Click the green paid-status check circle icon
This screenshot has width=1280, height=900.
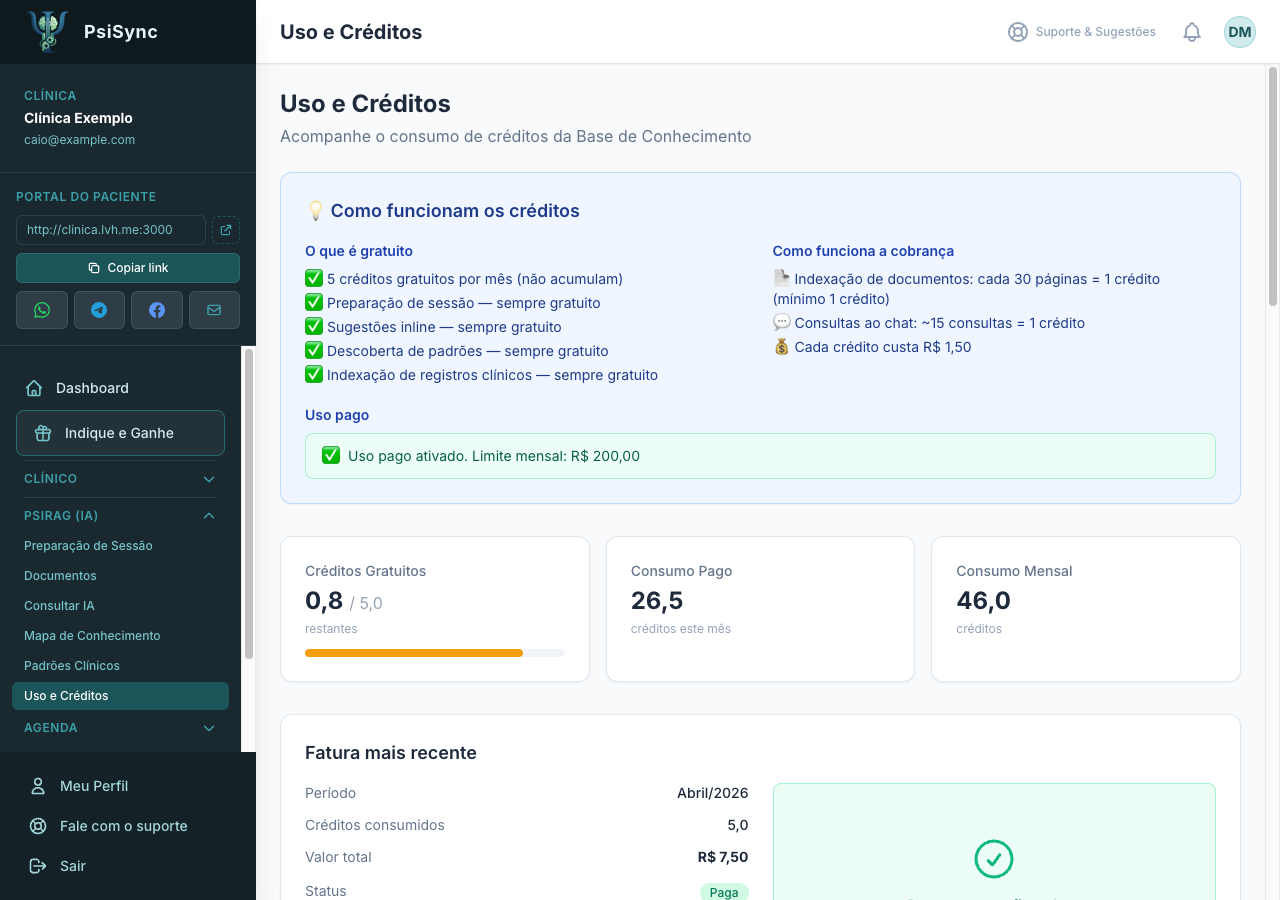tap(994, 859)
